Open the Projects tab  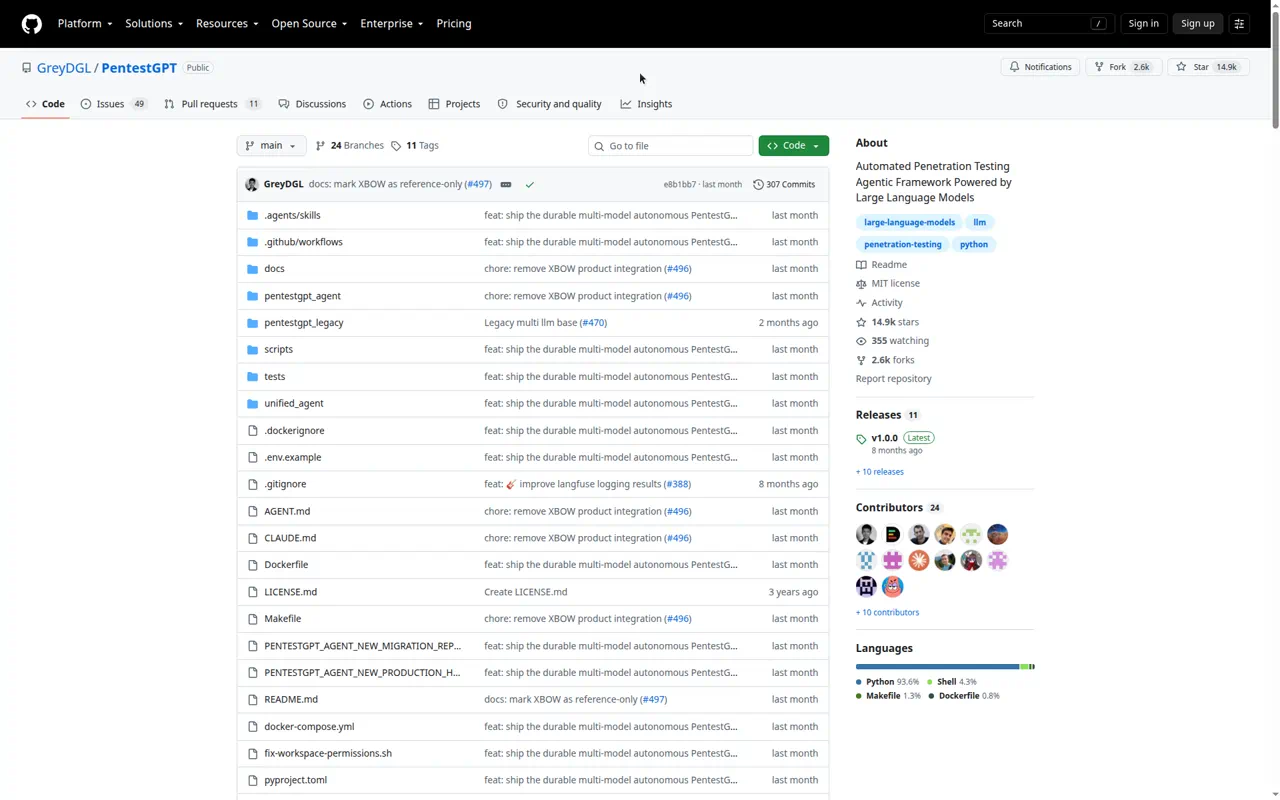click(x=454, y=104)
